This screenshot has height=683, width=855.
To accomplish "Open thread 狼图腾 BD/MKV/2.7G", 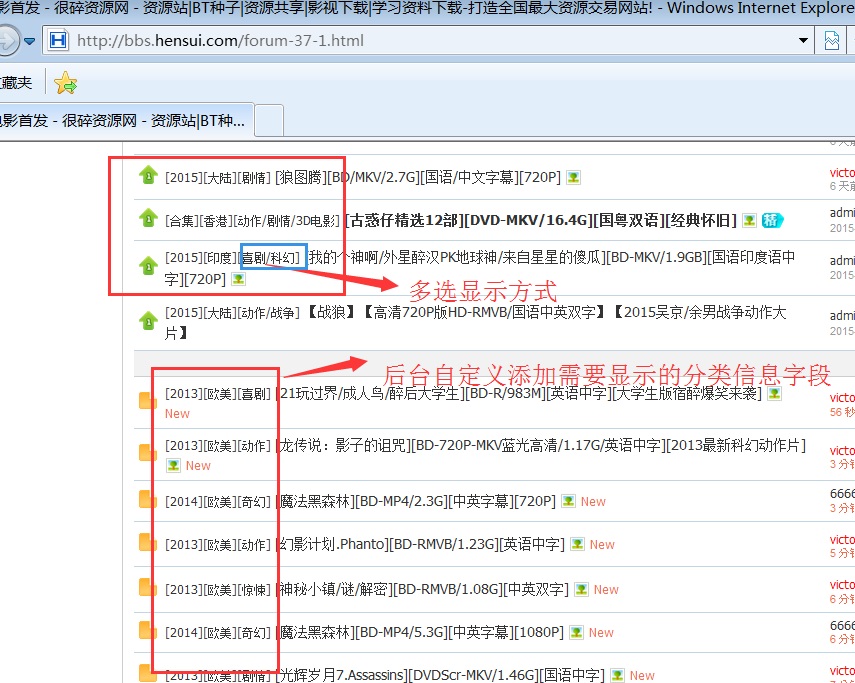I will [x=418, y=177].
